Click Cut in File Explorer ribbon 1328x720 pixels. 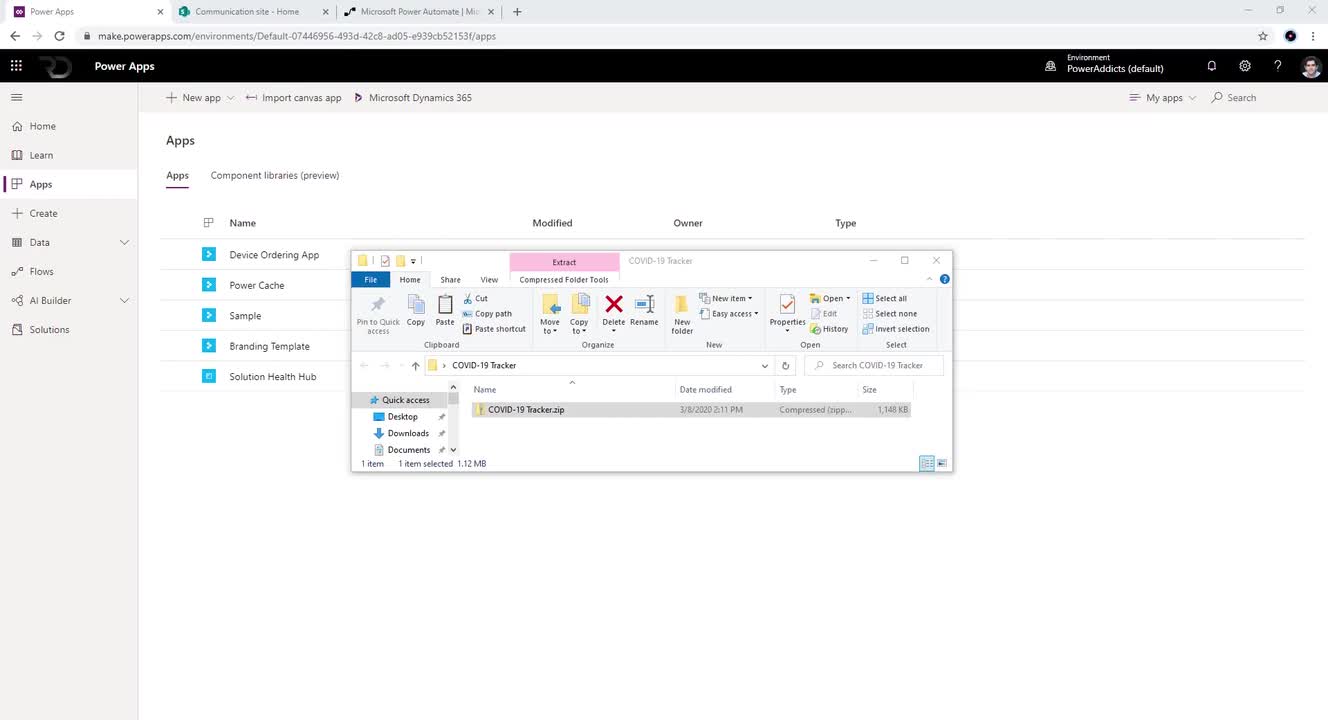475,298
